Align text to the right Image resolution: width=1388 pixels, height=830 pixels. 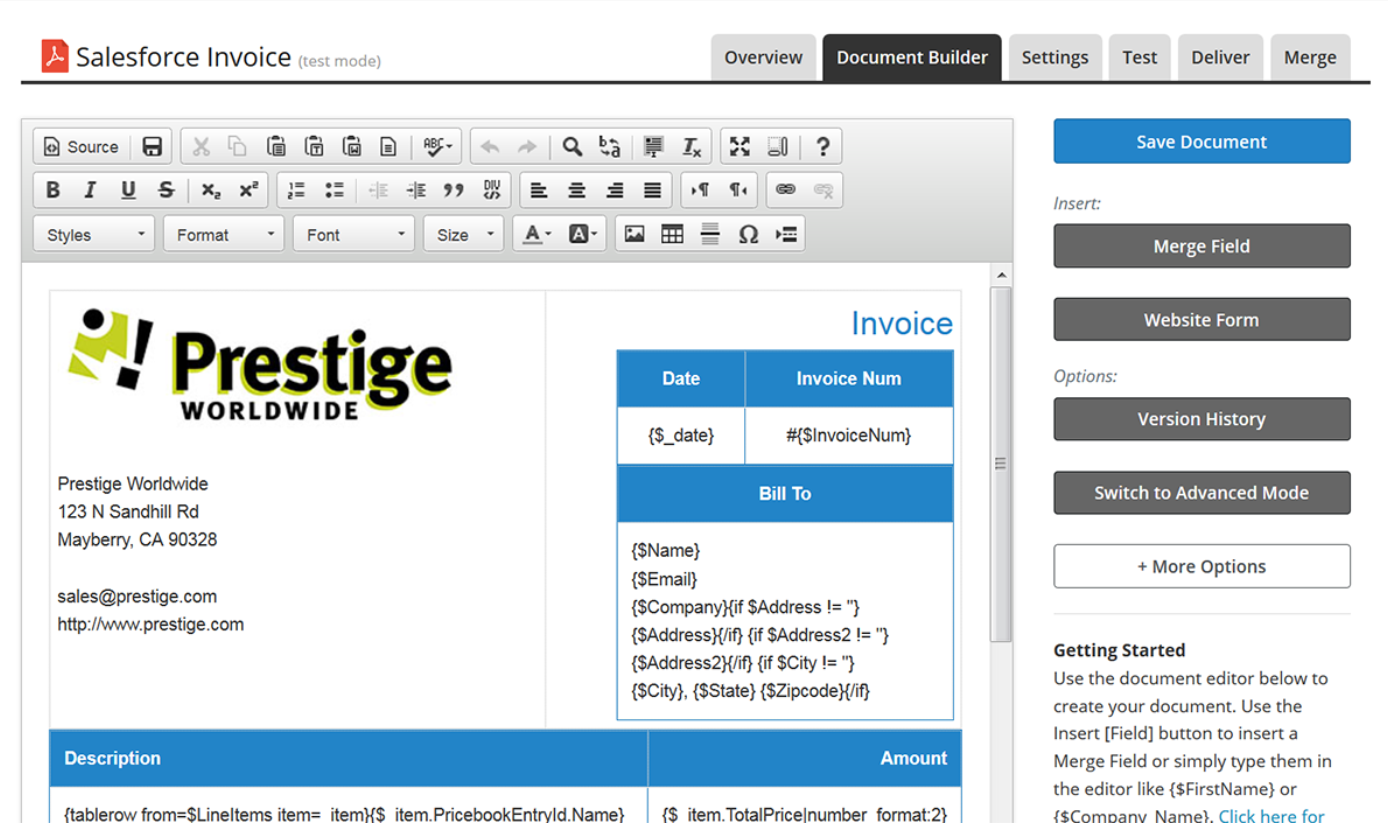tap(615, 190)
